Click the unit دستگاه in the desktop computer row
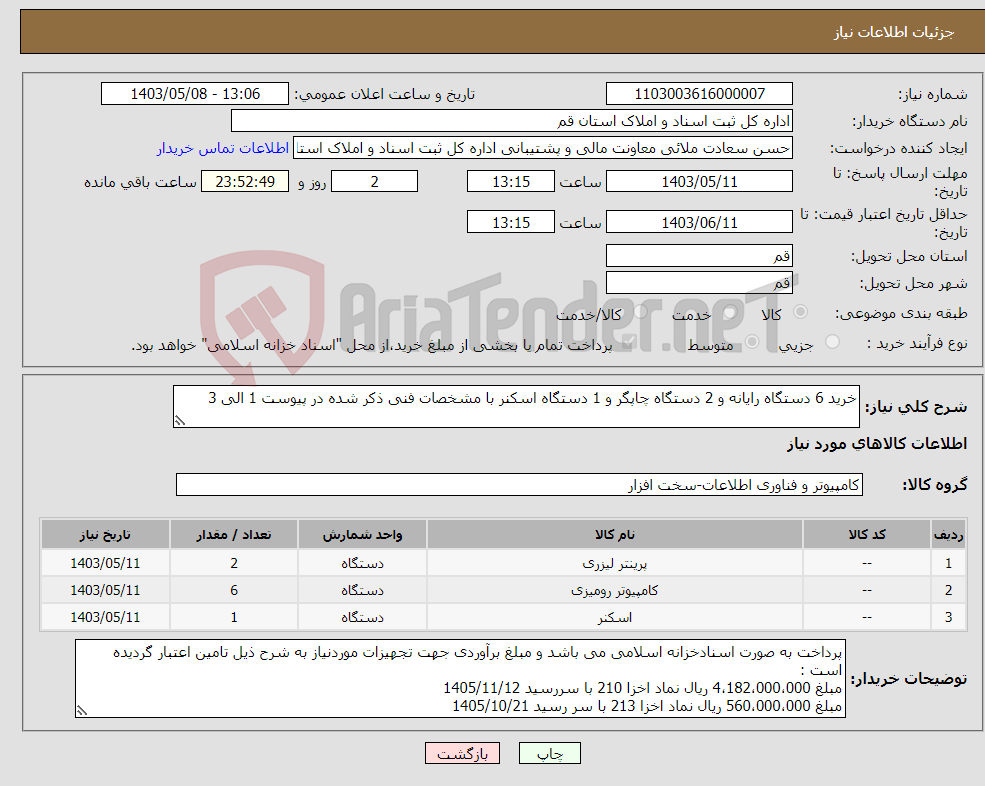The width and height of the screenshot is (985, 786). tap(362, 591)
